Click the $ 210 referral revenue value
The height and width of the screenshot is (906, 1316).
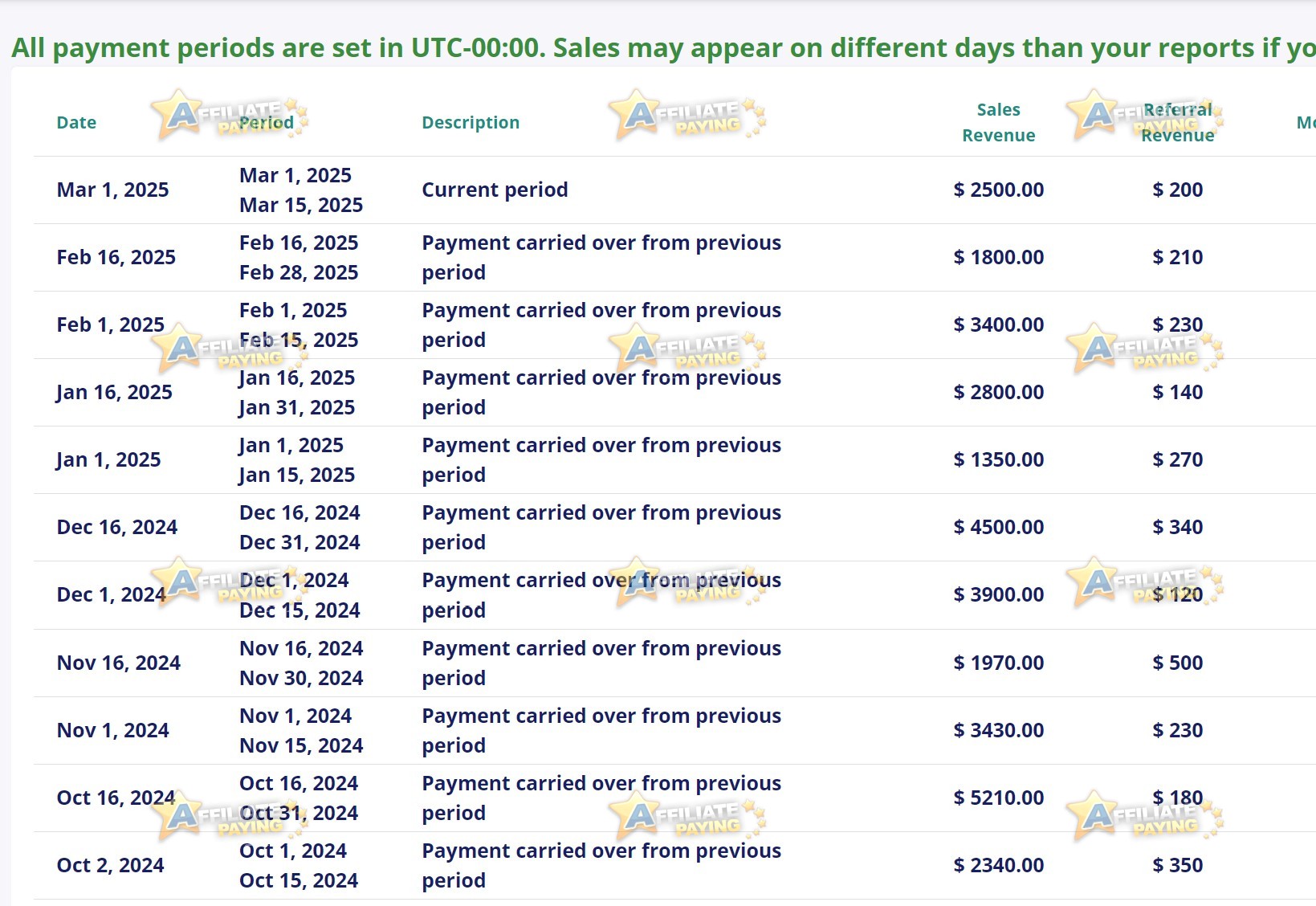point(1178,258)
